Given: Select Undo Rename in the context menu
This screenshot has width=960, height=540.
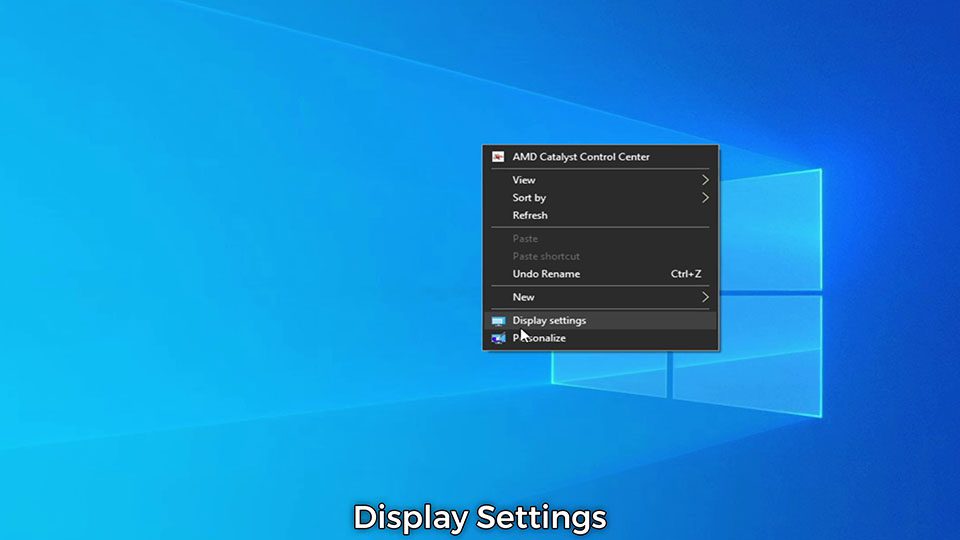Looking at the screenshot, I should (601, 274).
